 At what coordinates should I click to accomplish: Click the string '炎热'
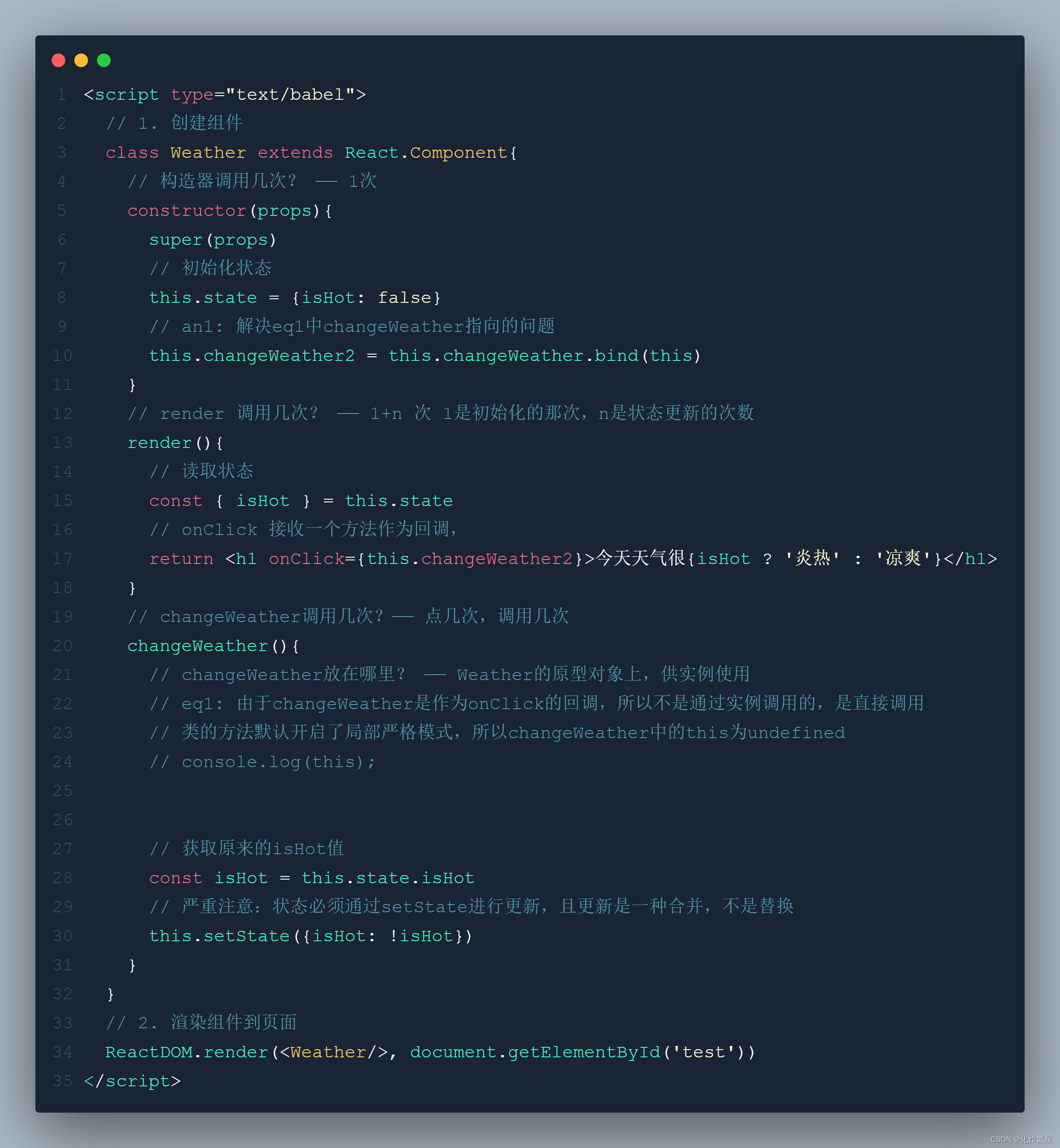click(x=812, y=558)
